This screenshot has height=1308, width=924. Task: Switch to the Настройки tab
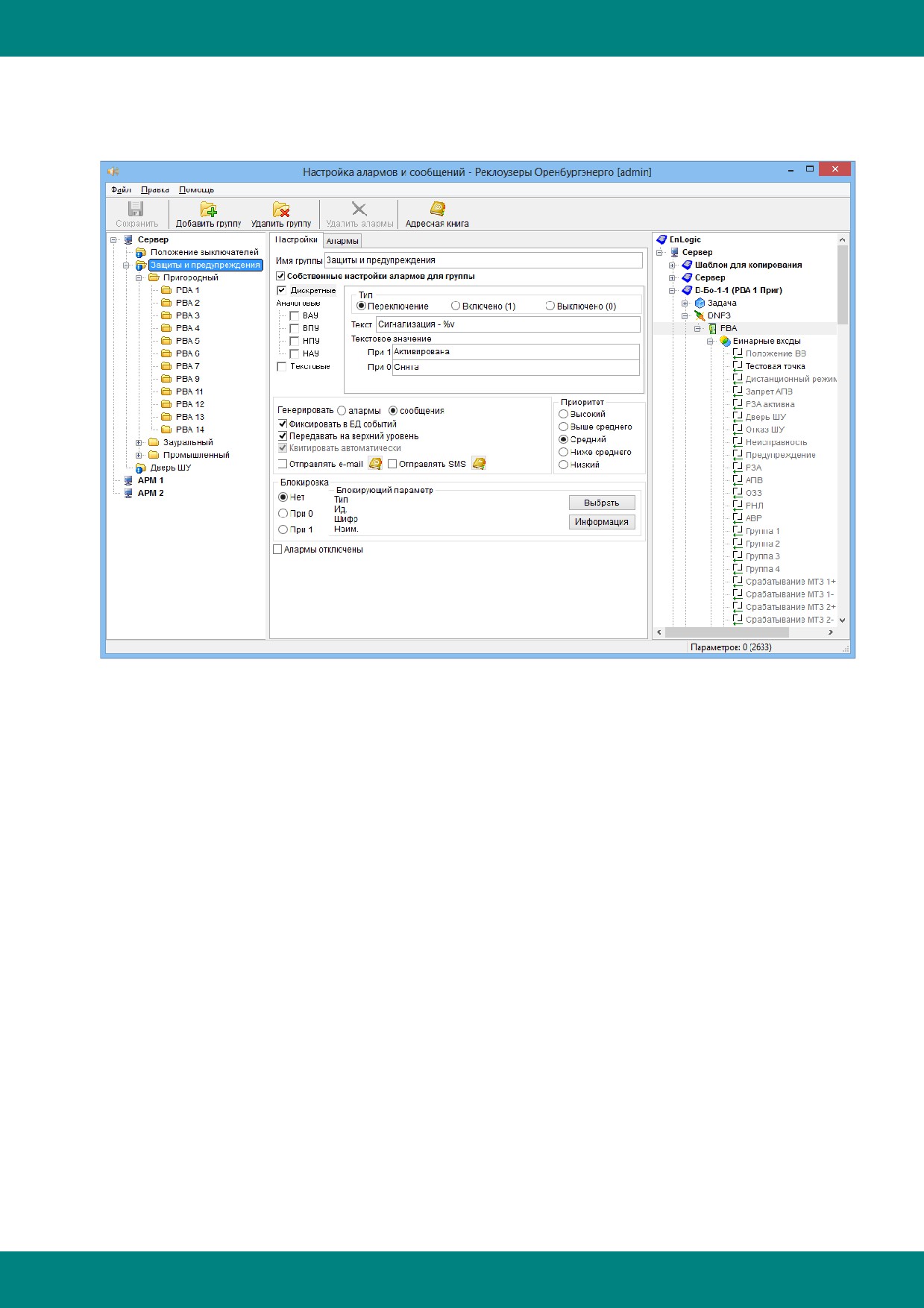pyautogui.click(x=296, y=239)
